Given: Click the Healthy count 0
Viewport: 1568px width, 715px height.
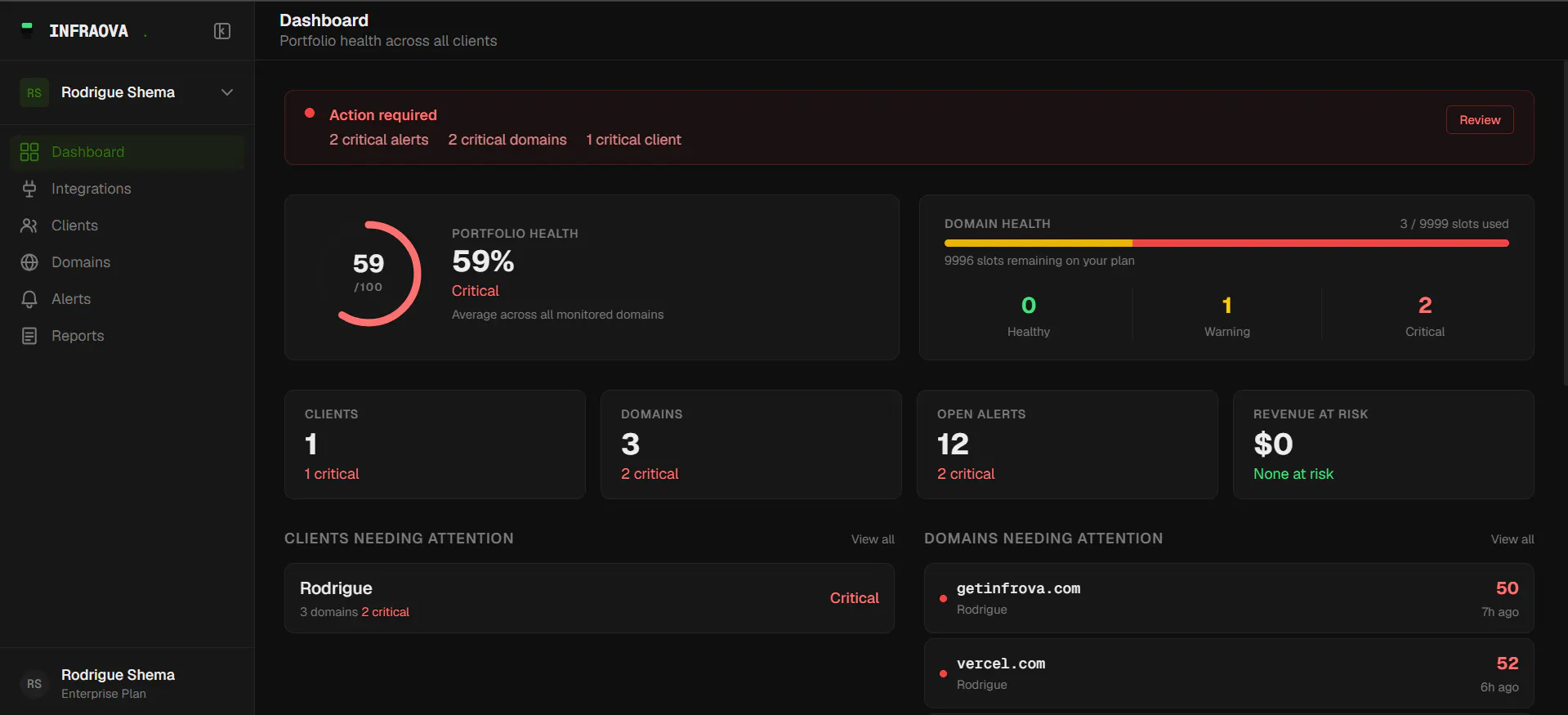Looking at the screenshot, I should point(1029,305).
